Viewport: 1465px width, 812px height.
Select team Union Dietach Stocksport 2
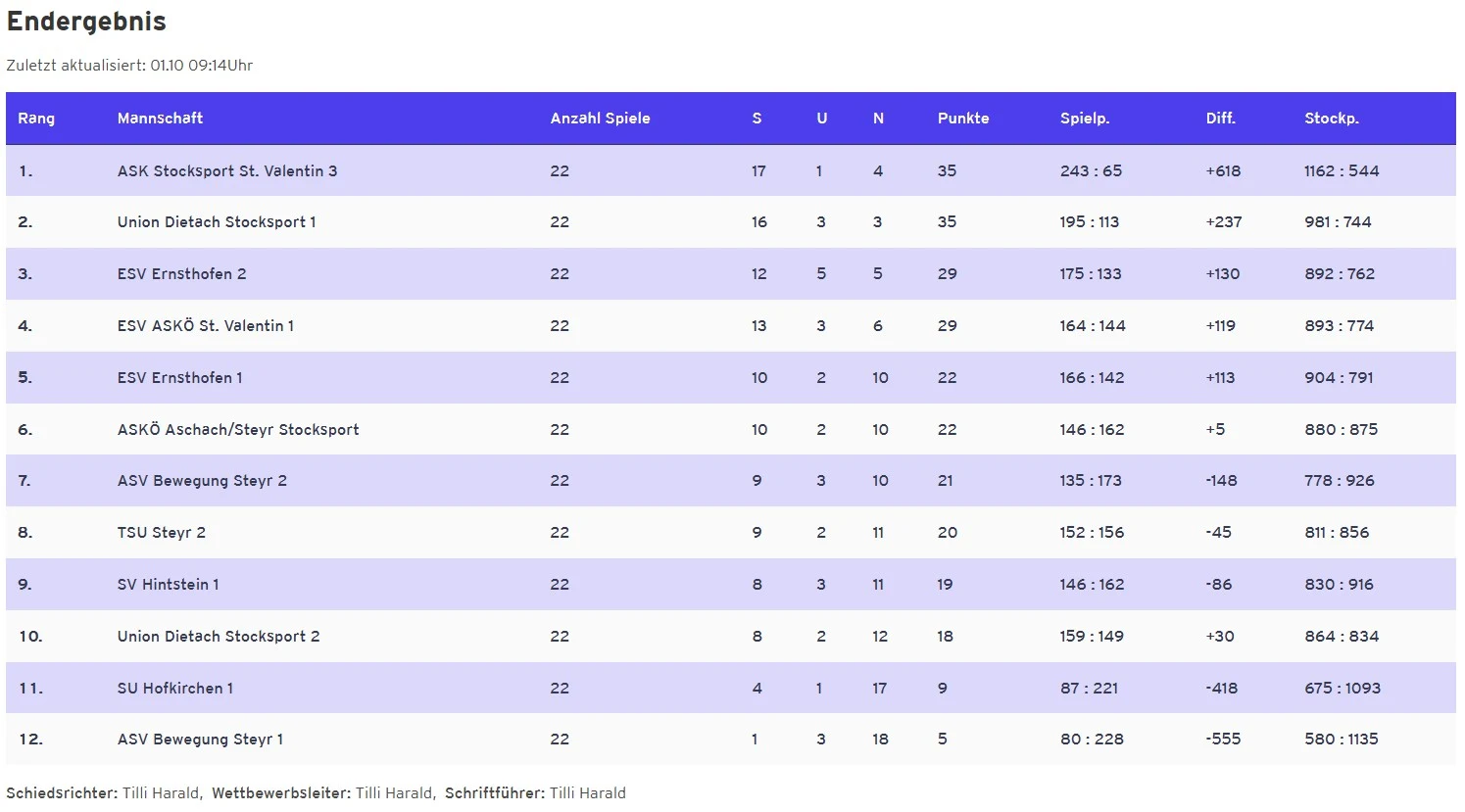(219, 637)
